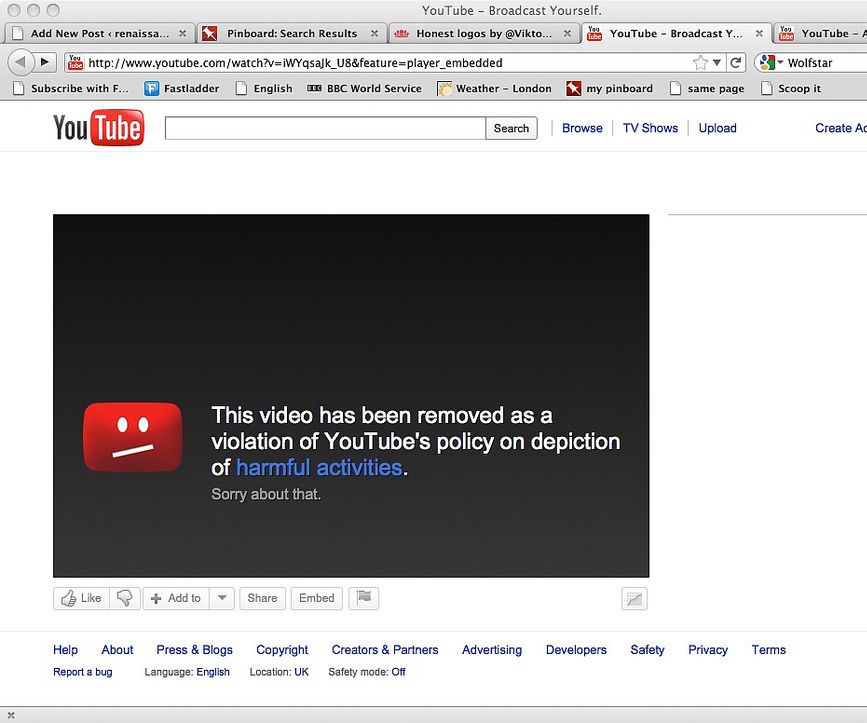Open the Copyright footer link

[x=282, y=650]
